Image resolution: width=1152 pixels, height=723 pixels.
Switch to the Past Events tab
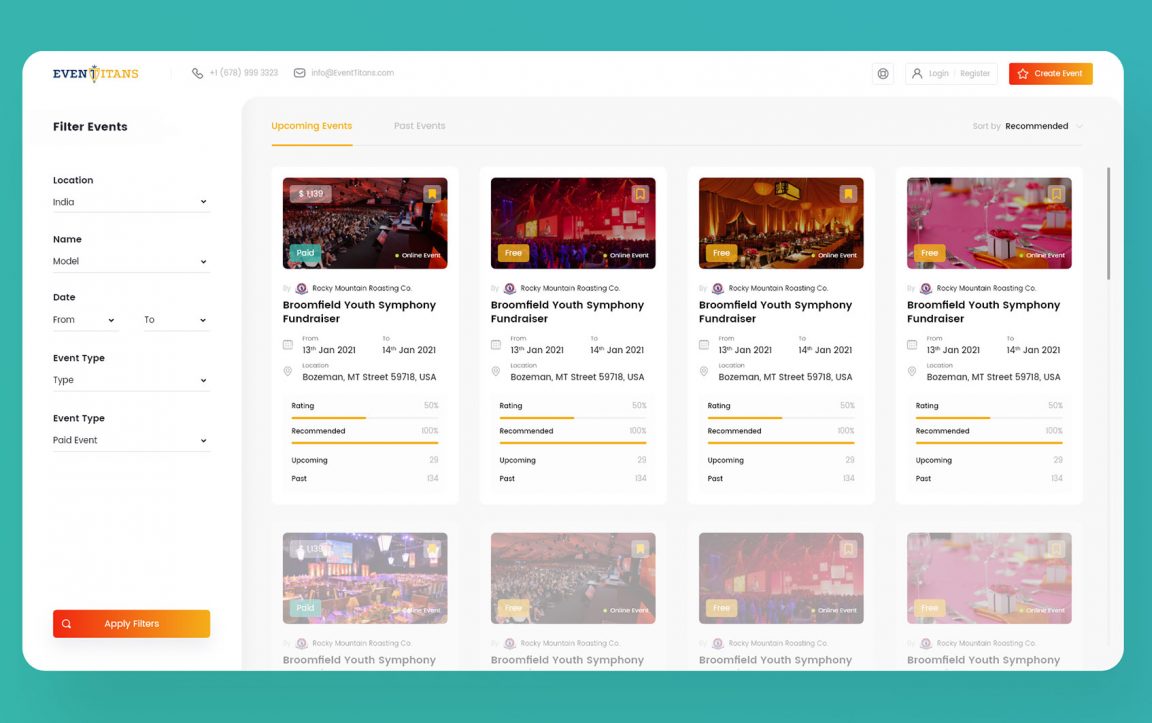(418, 126)
